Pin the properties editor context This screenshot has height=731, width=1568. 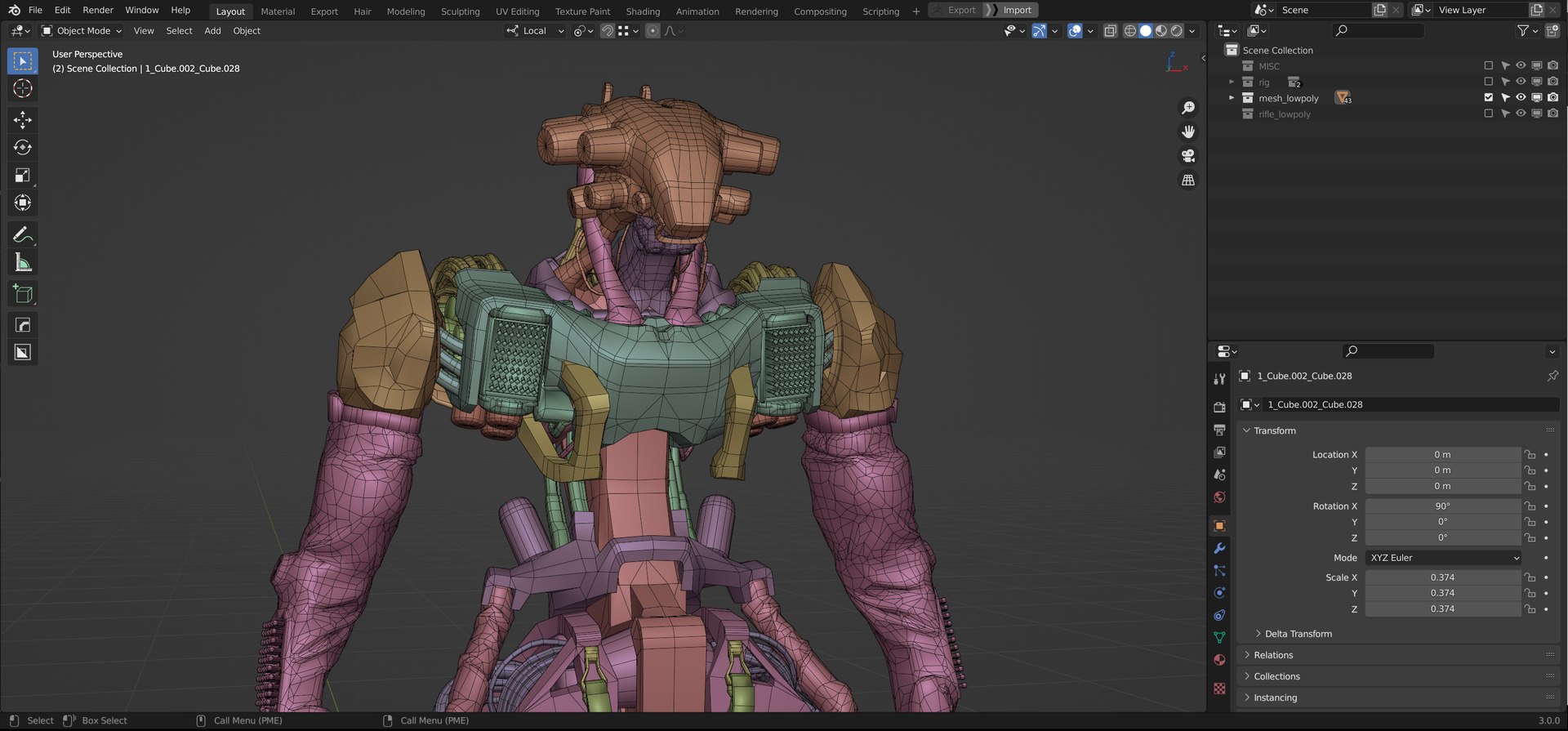[1552, 376]
